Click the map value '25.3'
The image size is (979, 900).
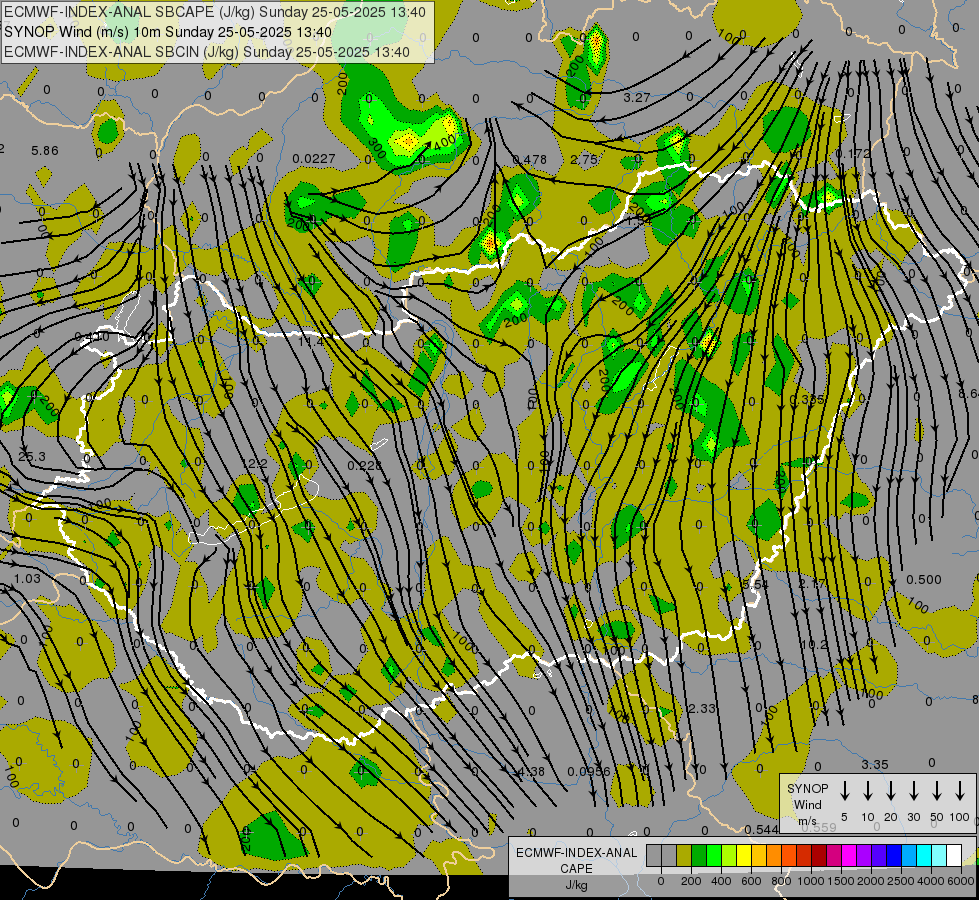pos(32,457)
